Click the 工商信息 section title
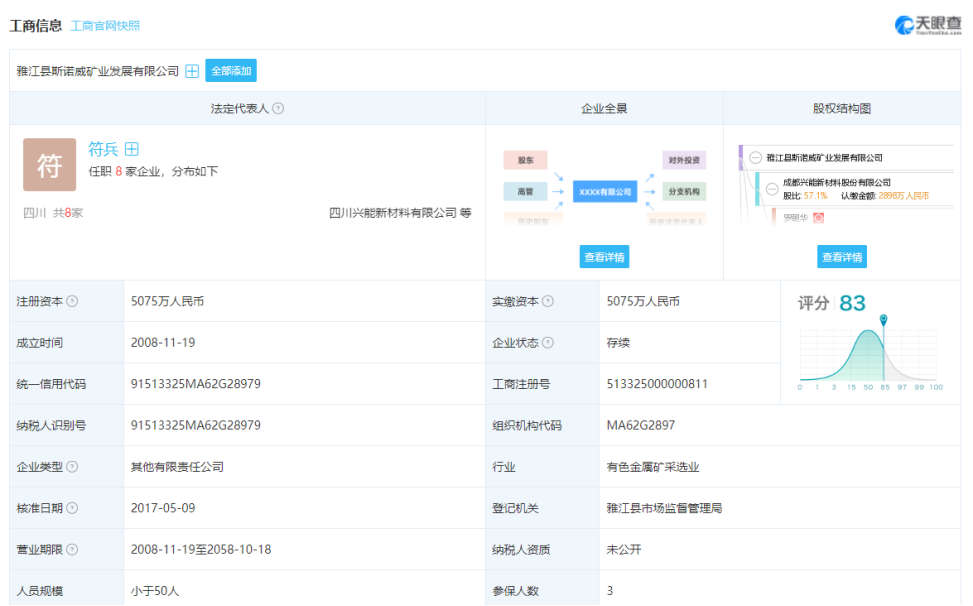 pos(35,25)
